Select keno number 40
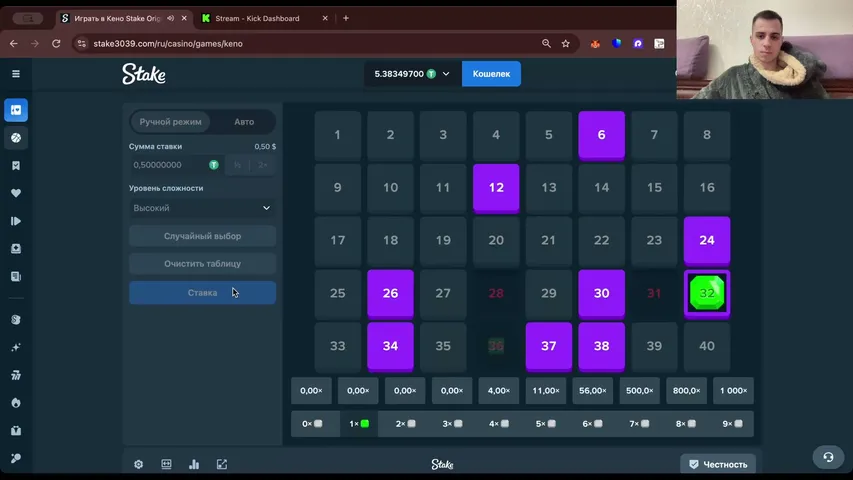 [x=707, y=346]
